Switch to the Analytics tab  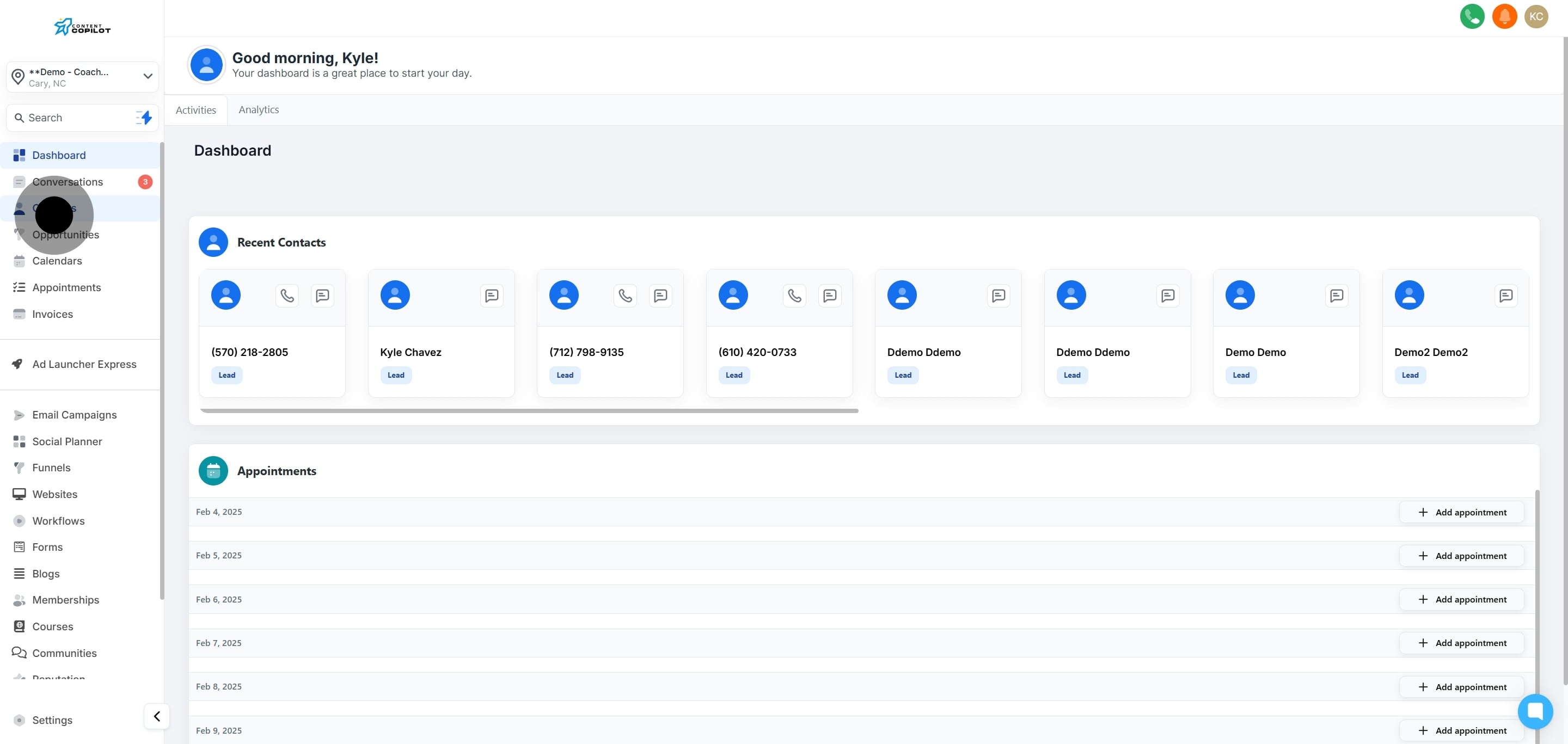tap(259, 109)
